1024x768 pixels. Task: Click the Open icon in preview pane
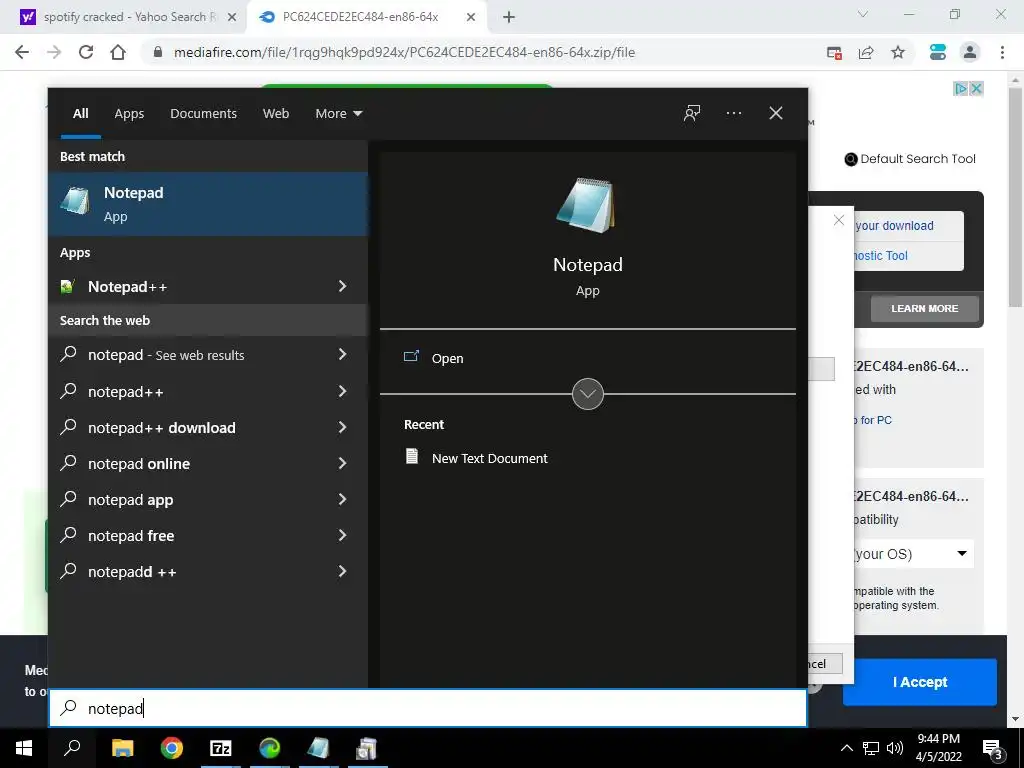pyautogui.click(x=411, y=357)
